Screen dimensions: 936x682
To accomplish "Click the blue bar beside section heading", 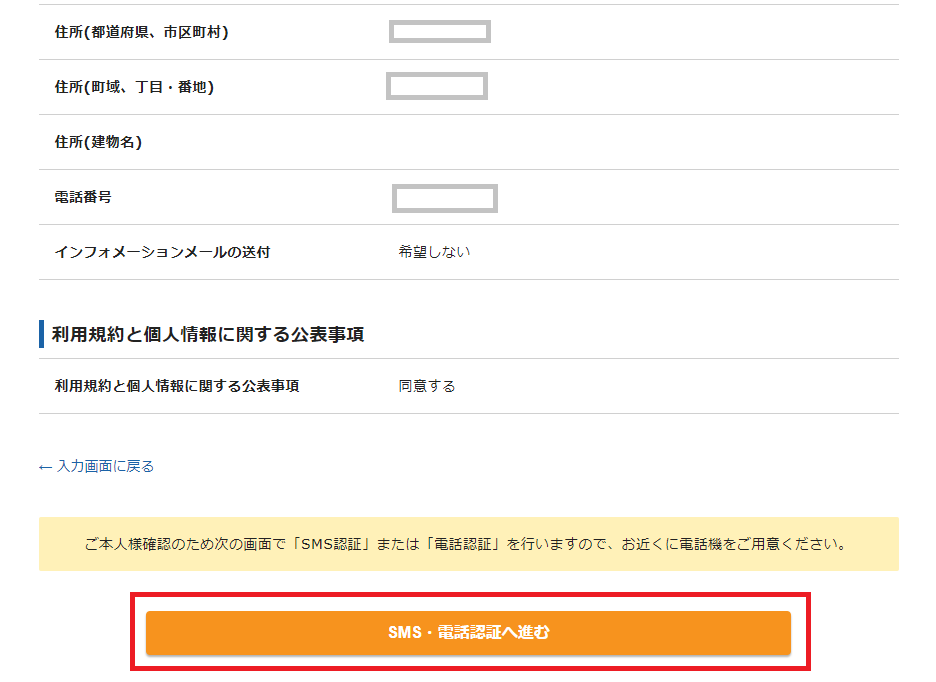I will (x=41, y=334).
